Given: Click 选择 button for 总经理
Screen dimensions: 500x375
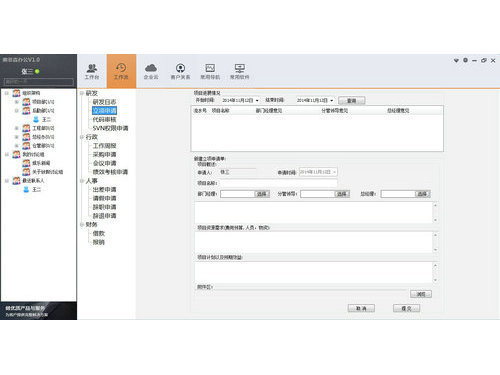Looking at the screenshot, I should (x=423, y=194).
